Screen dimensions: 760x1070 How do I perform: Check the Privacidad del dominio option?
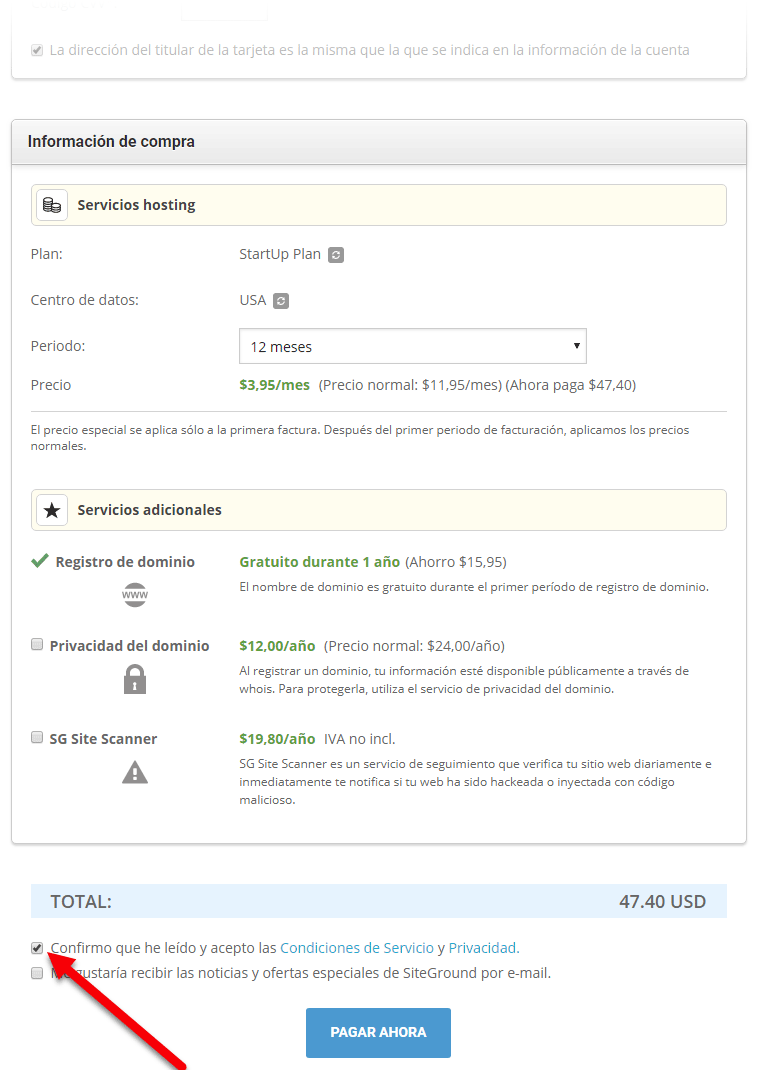click(37, 644)
